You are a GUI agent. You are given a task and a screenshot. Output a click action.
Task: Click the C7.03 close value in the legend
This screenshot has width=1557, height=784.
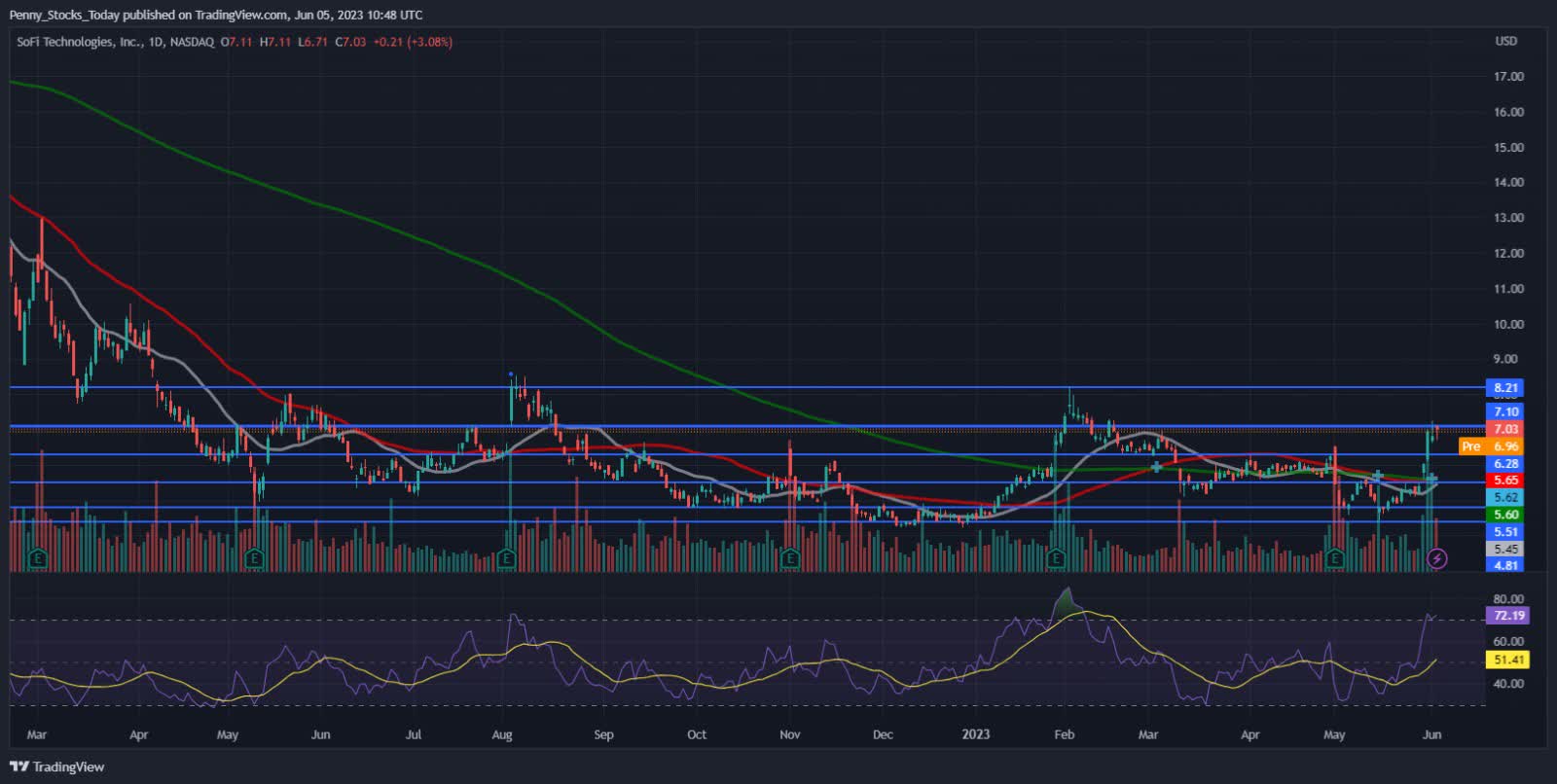tap(350, 42)
